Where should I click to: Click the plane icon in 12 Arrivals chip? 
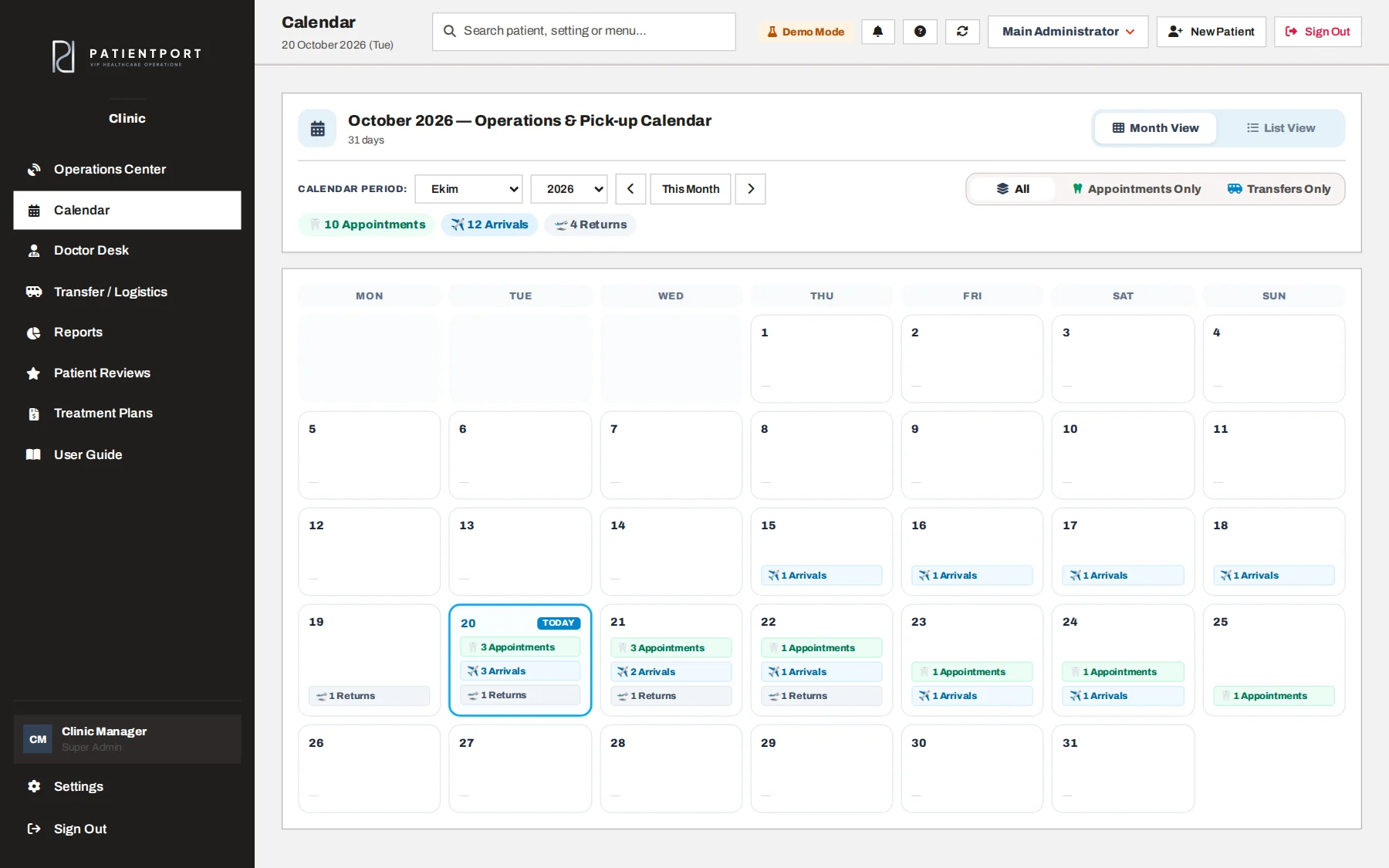(x=458, y=225)
